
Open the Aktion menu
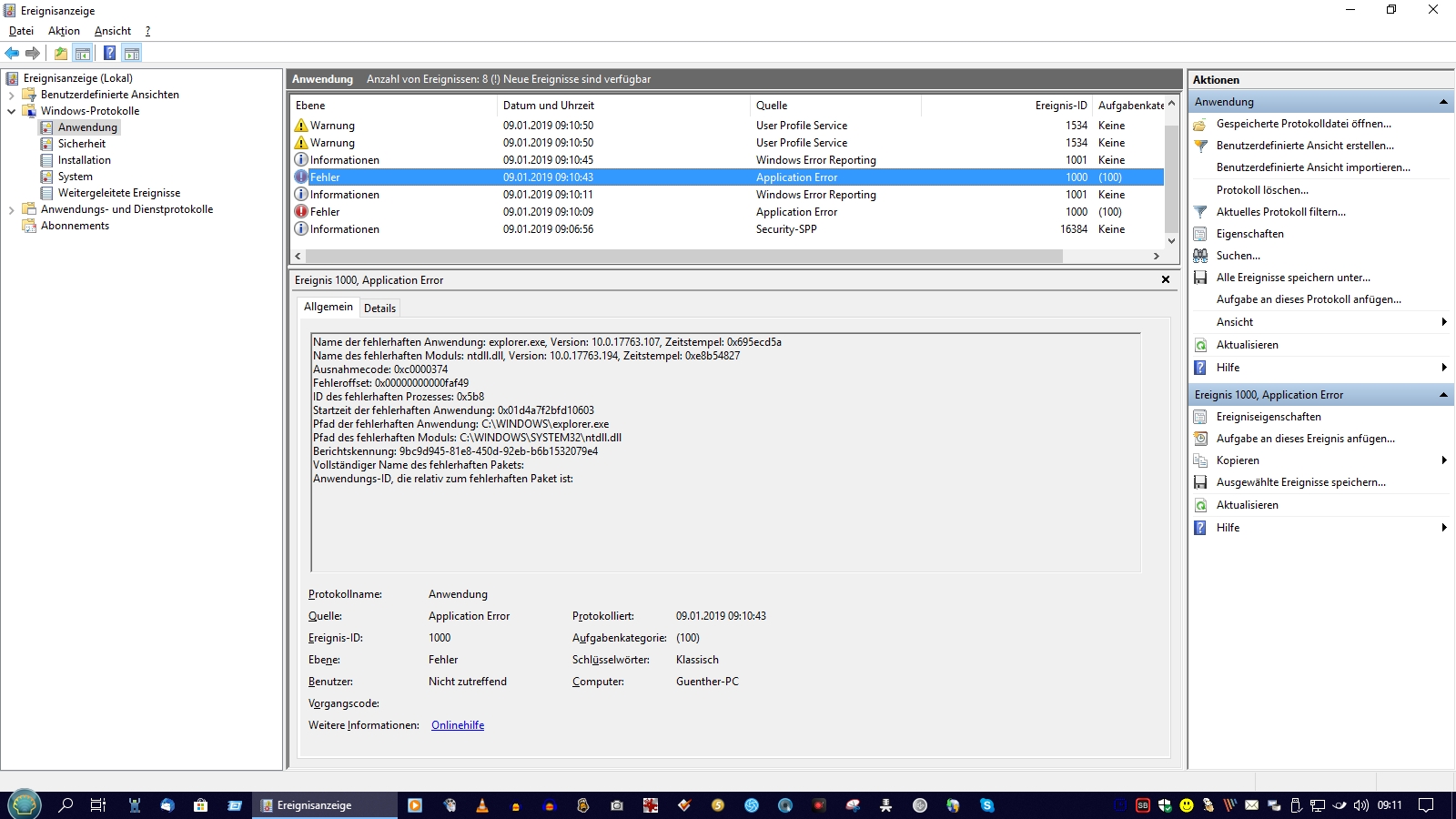tap(64, 31)
